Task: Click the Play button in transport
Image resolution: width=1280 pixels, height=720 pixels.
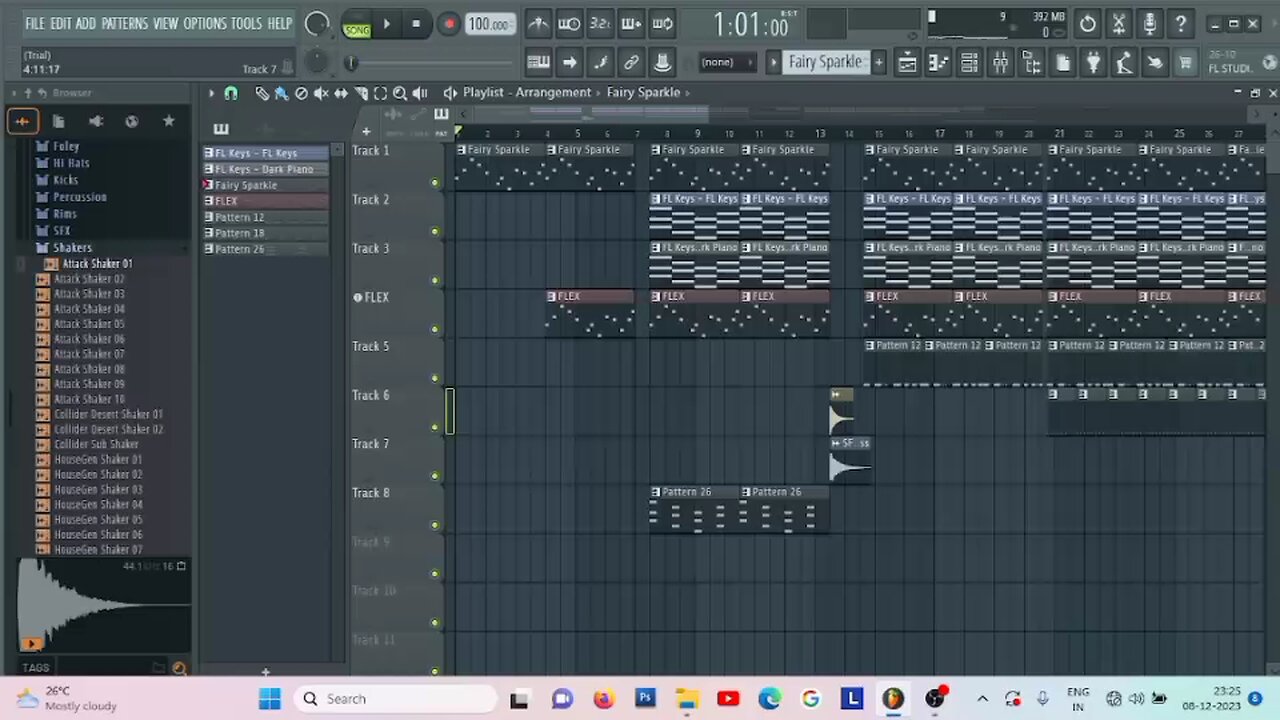Action: [387, 24]
